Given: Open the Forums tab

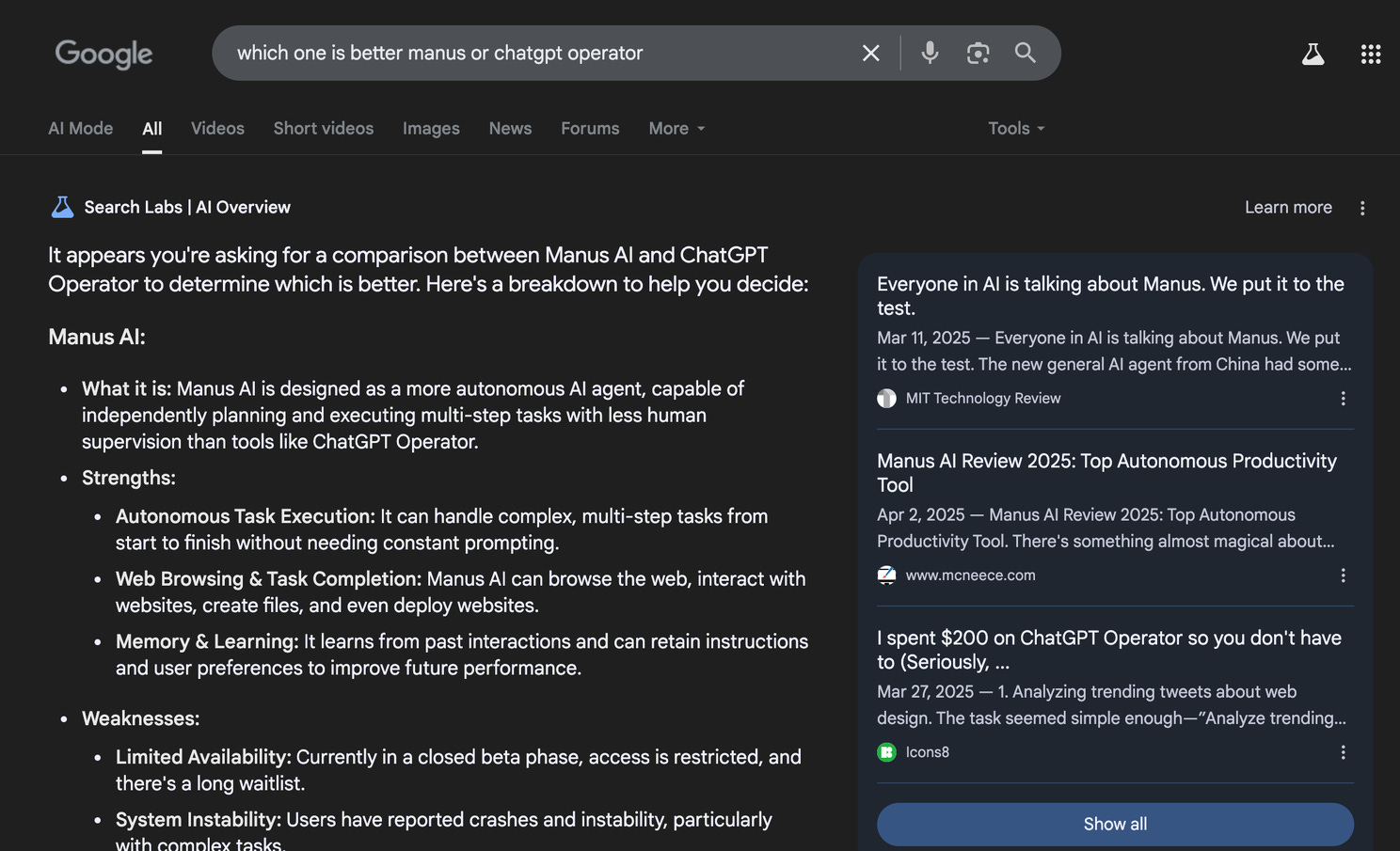Looking at the screenshot, I should pyautogui.click(x=590, y=129).
